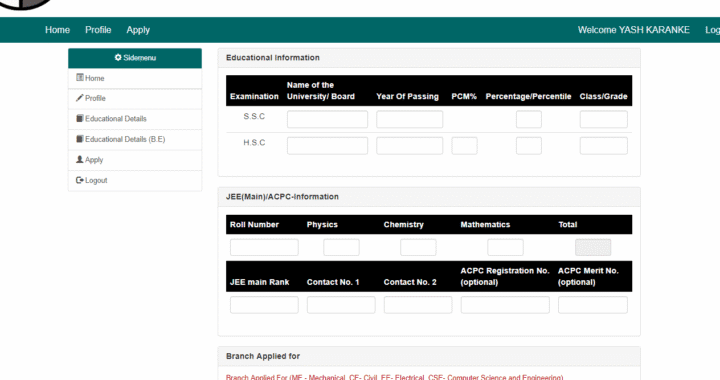Screen dimensions: 720x380
Task: Click the Sidemenu header
Action: (x=135, y=58)
